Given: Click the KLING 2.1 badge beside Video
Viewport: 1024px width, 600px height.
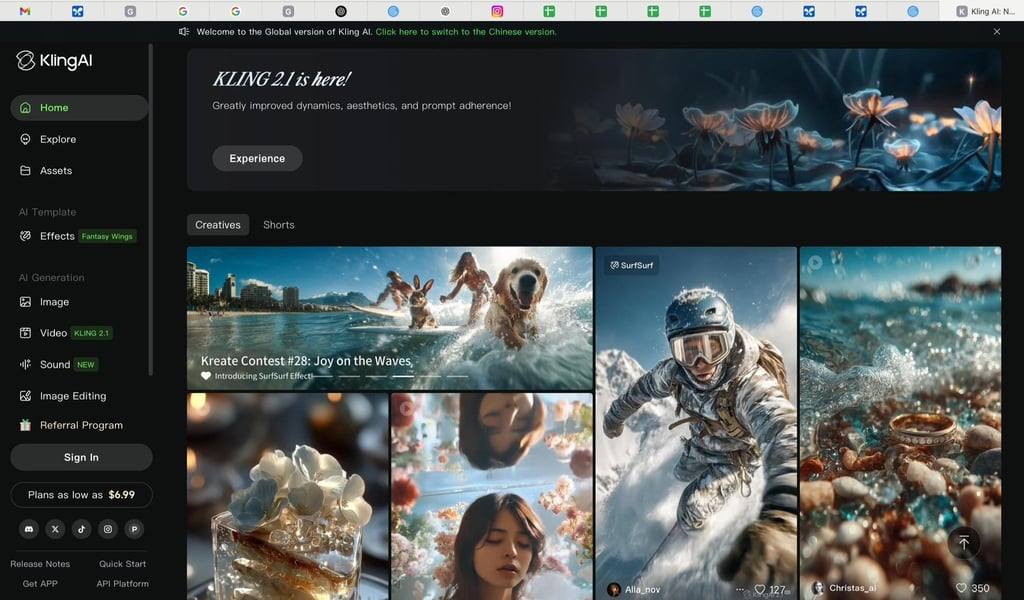Looking at the screenshot, I should pyautogui.click(x=91, y=333).
